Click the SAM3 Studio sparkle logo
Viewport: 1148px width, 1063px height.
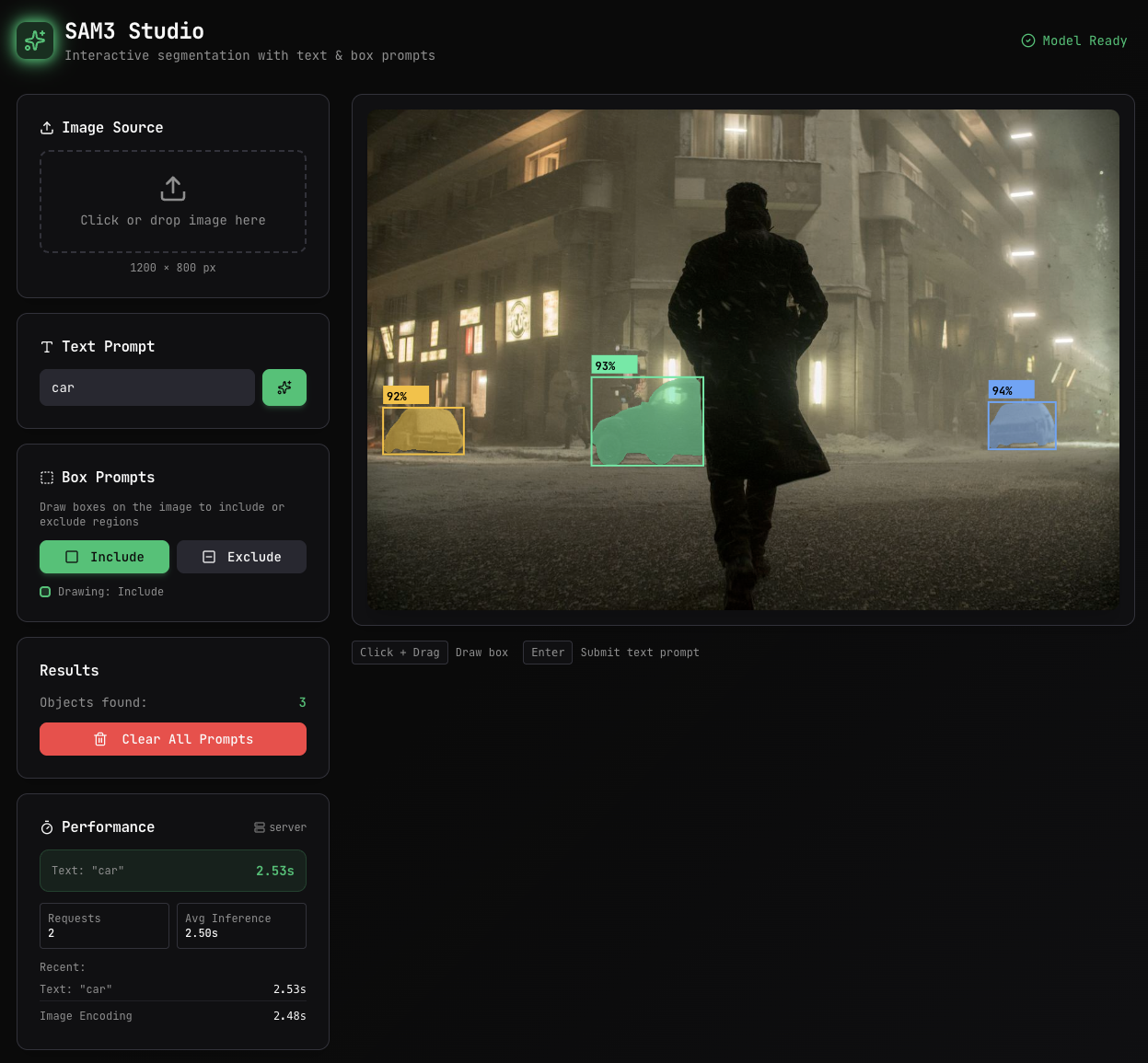35,40
